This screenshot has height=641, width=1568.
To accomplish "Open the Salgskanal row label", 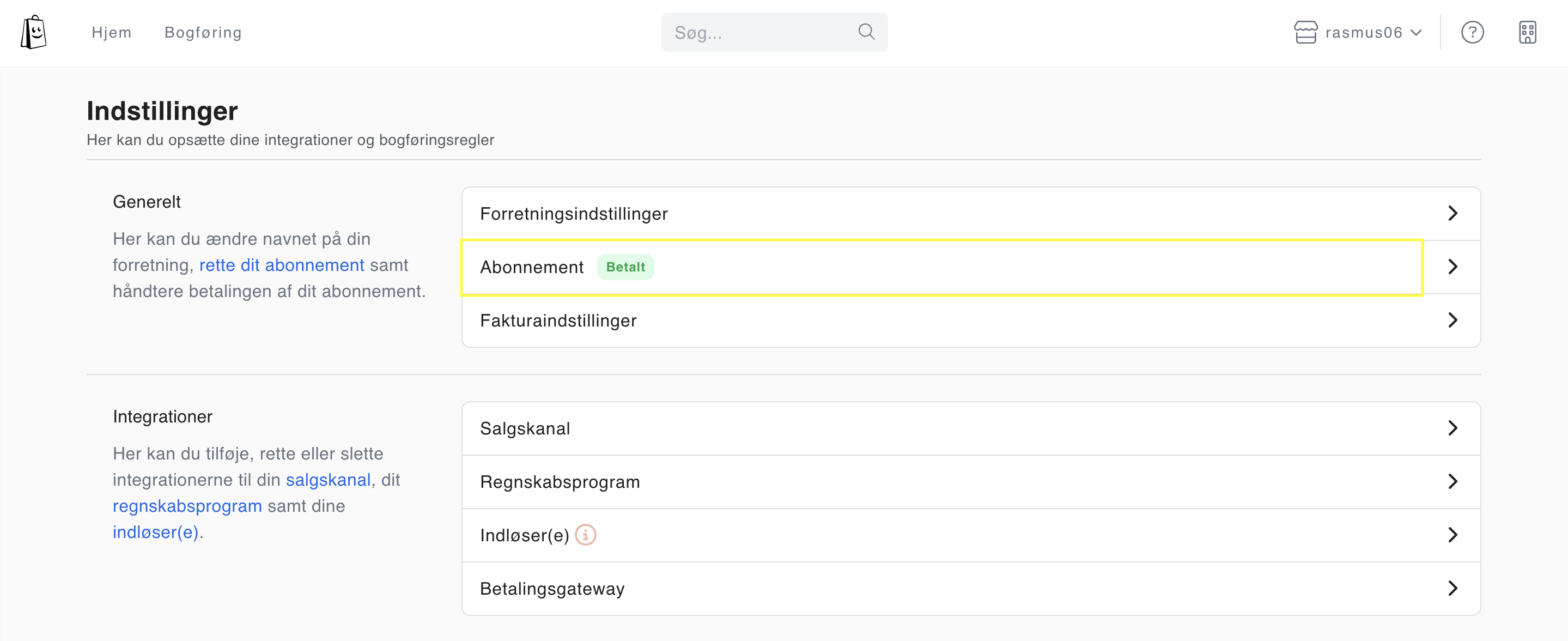I will pos(525,428).
